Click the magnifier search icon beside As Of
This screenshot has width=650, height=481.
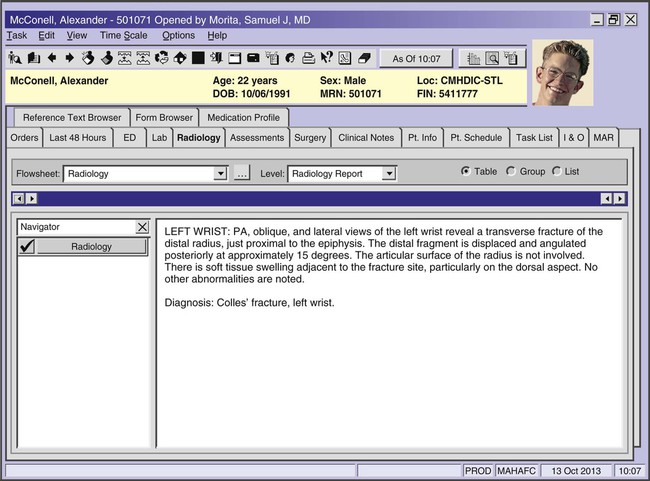coord(492,59)
